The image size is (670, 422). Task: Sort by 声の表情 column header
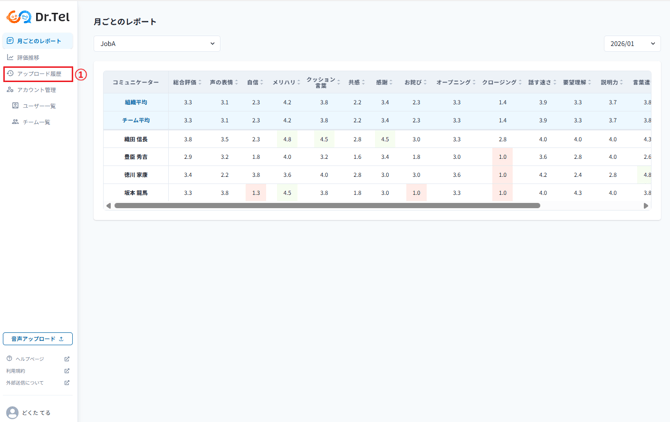click(x=224, y=82)
